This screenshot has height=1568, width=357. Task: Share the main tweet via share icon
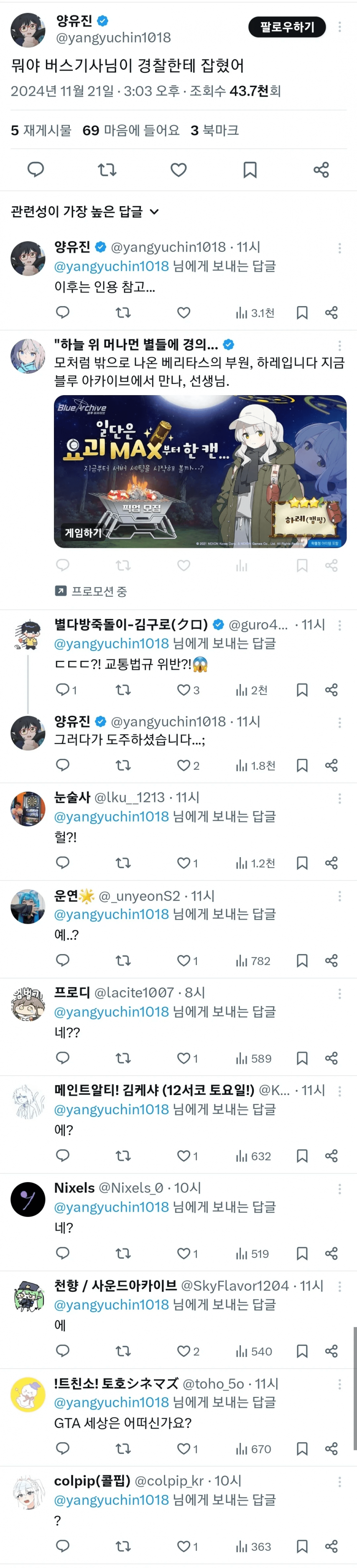tap(321, 170)
